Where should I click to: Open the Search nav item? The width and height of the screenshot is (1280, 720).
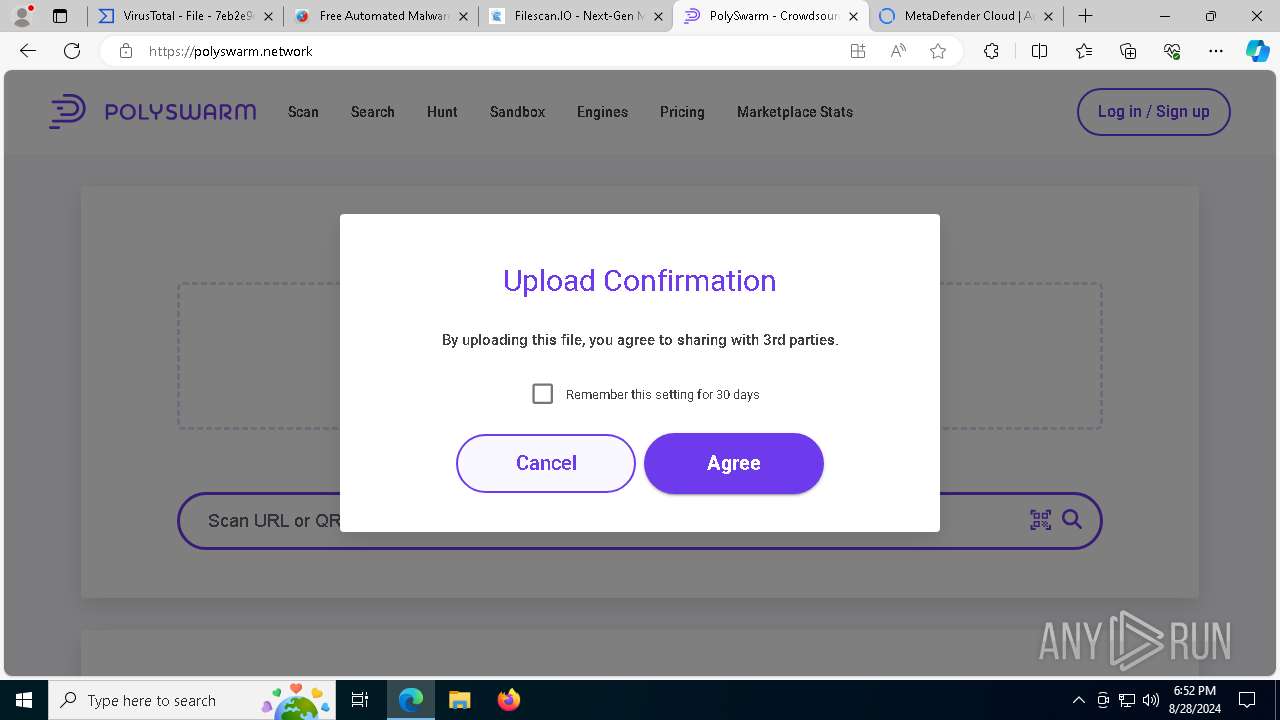click(372, 112)
